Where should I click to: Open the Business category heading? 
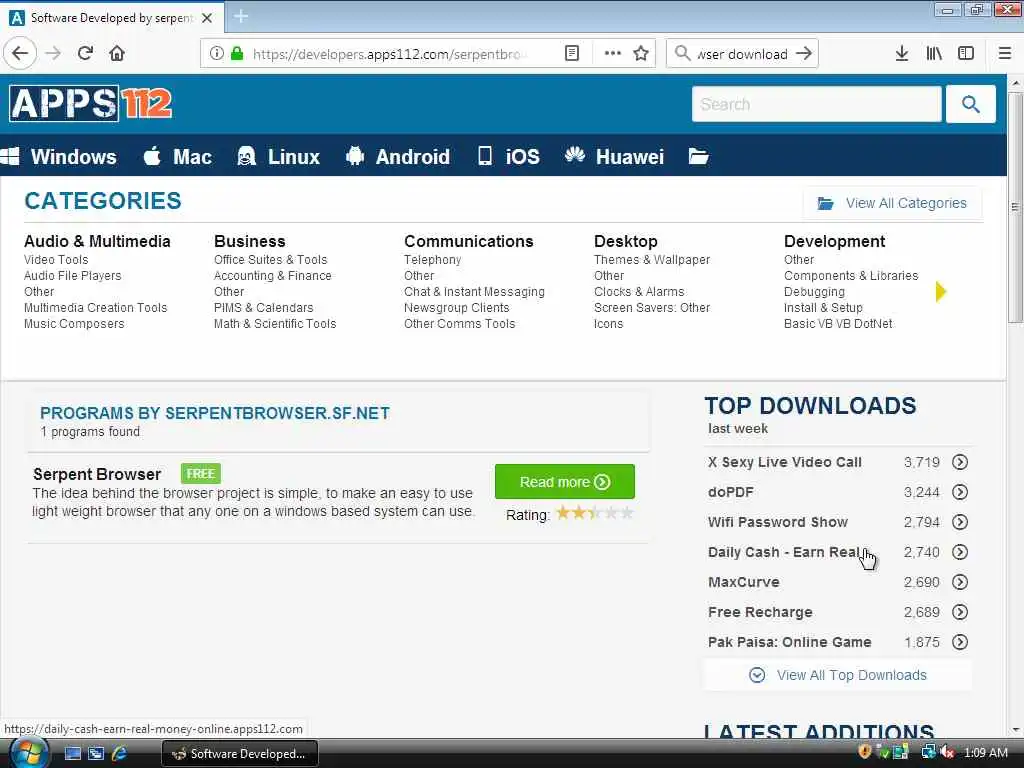[x=249, y=241]
